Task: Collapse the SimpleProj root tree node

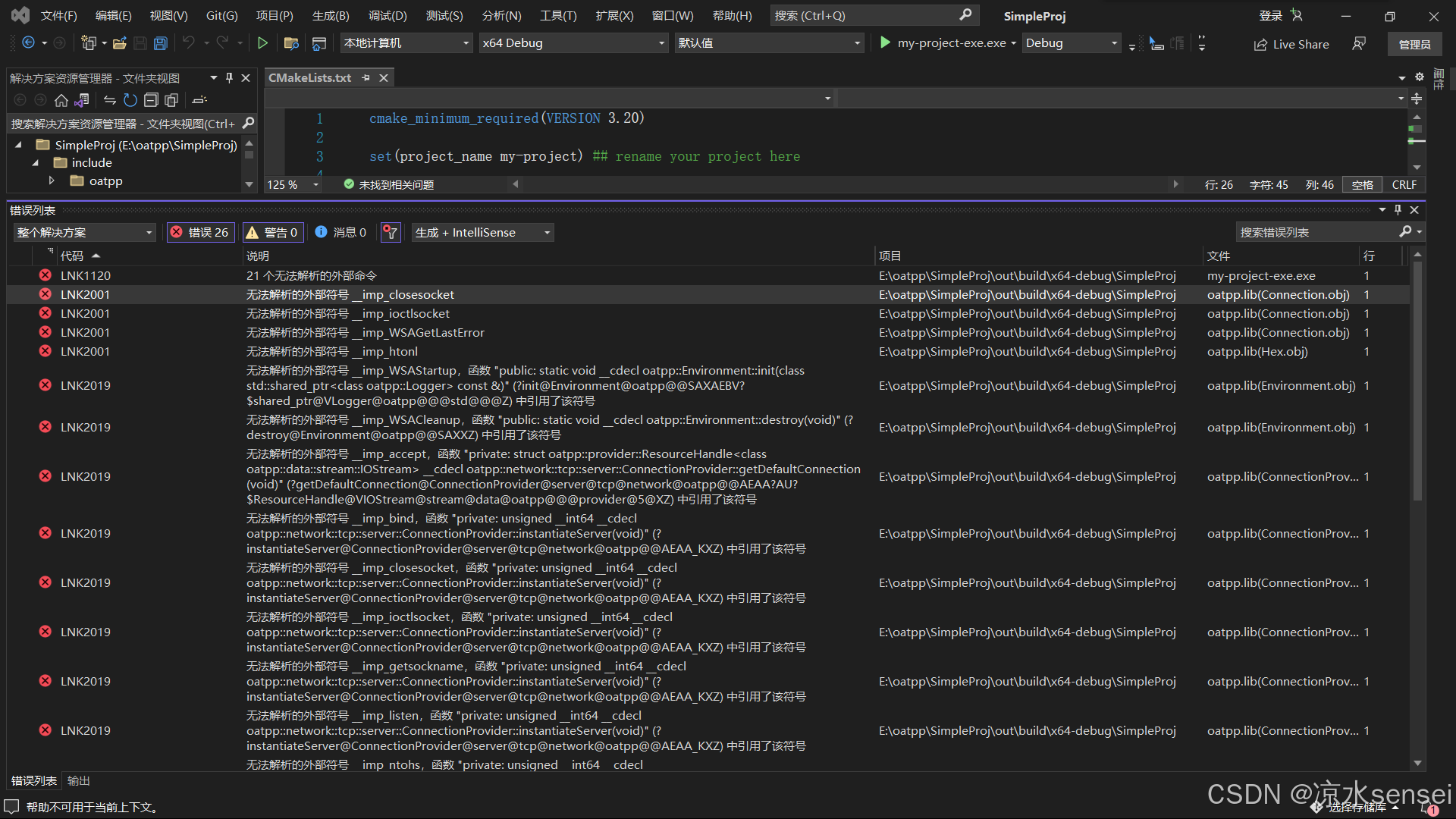Action: click(x=18, y=145)
